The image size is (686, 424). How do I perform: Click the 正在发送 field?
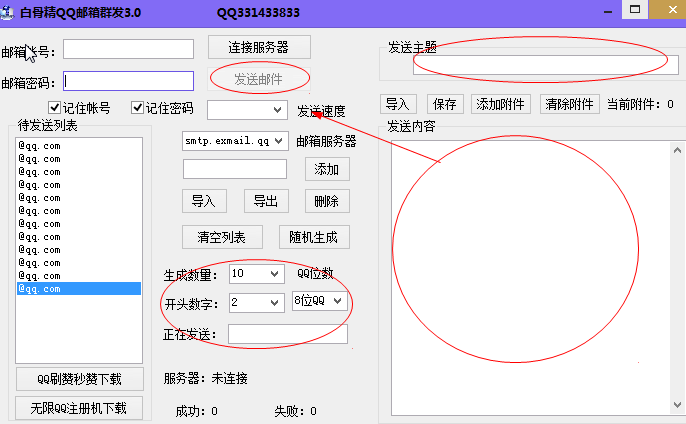(x=288, y=334)
